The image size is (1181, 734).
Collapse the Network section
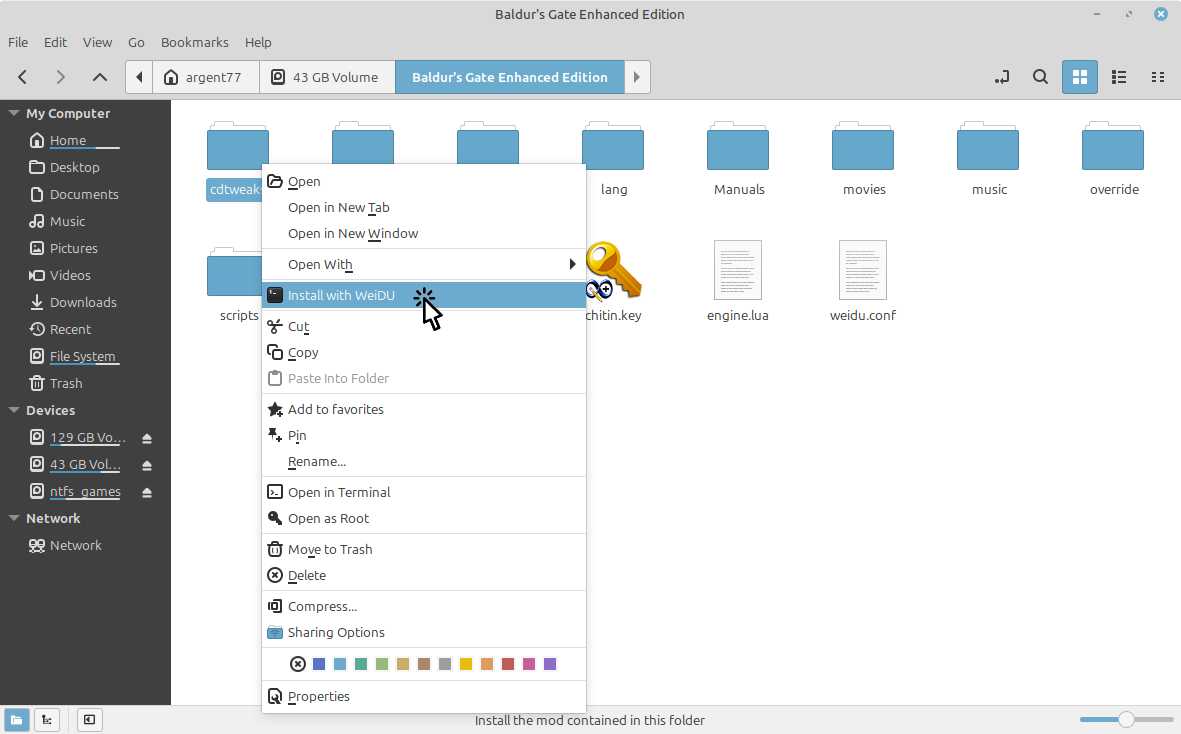[x=14, y=519]
